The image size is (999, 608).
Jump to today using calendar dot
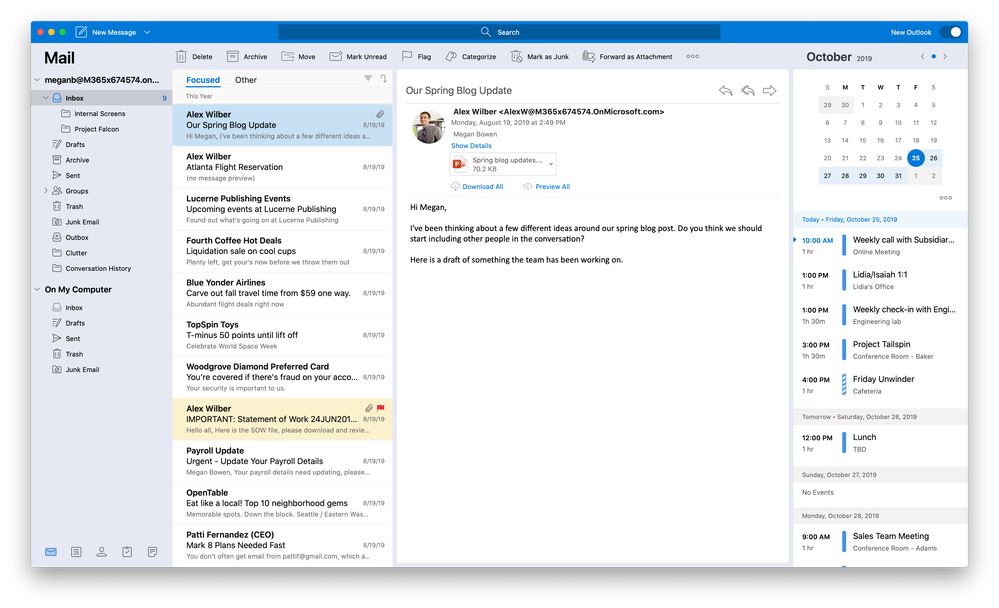[933, 57]
